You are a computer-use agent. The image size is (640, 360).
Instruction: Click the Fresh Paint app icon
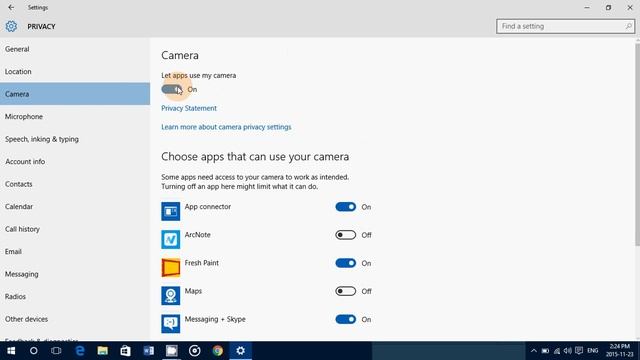pyautogui.click(x=171, y=267)
